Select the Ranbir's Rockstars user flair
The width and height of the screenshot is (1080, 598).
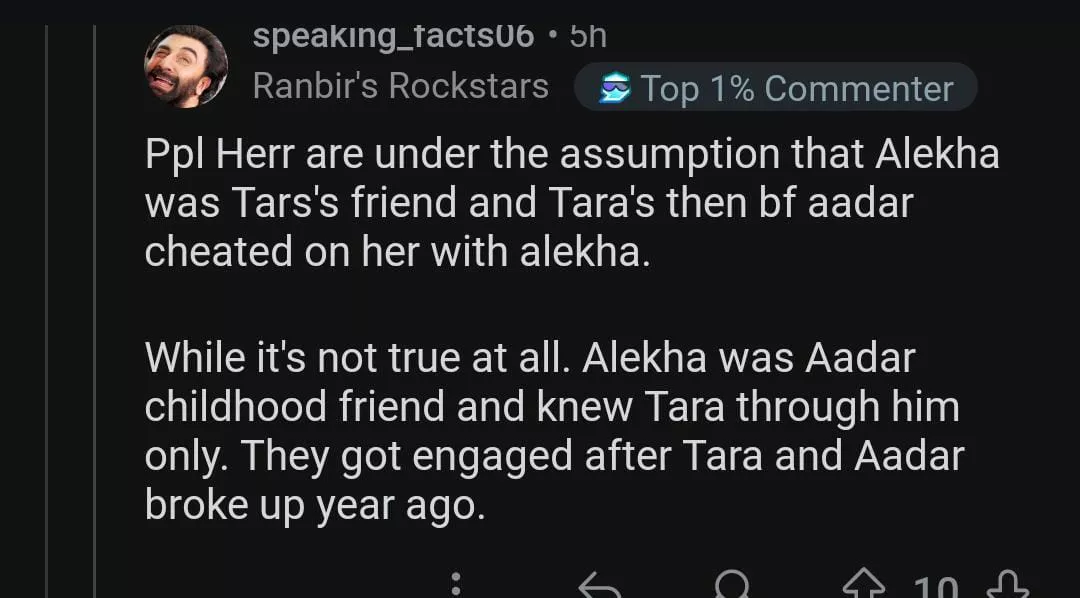(400, 86)
